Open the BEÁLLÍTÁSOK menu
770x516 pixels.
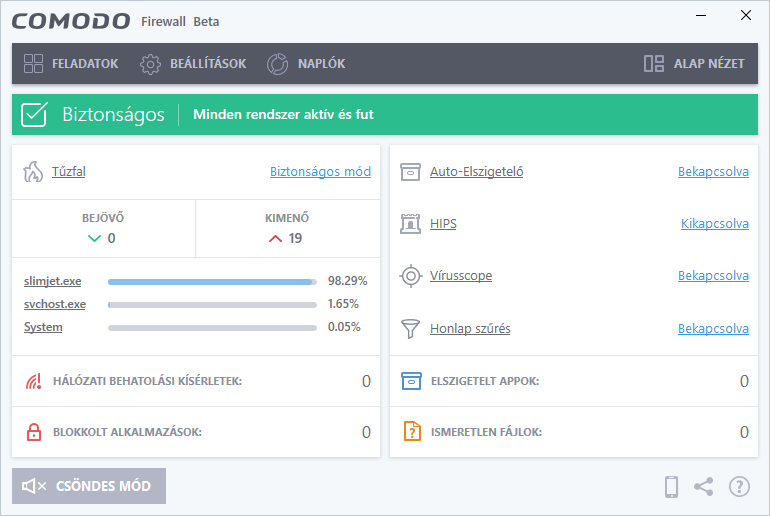coord(193,64)
